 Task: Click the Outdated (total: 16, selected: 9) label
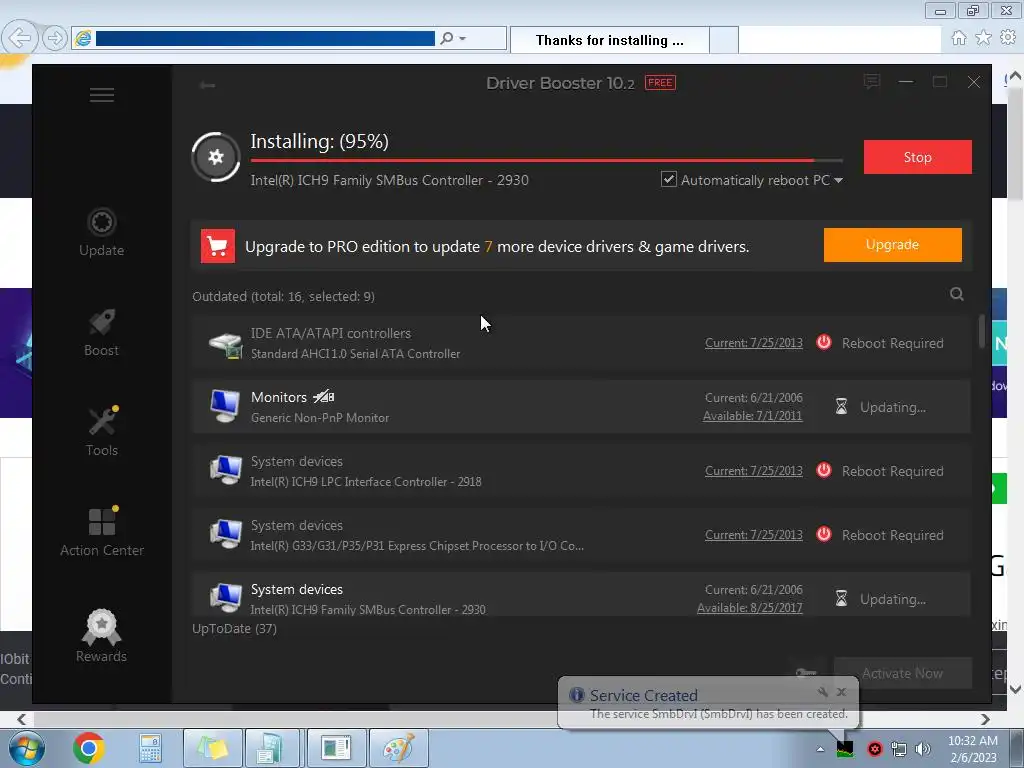(283, 296)
